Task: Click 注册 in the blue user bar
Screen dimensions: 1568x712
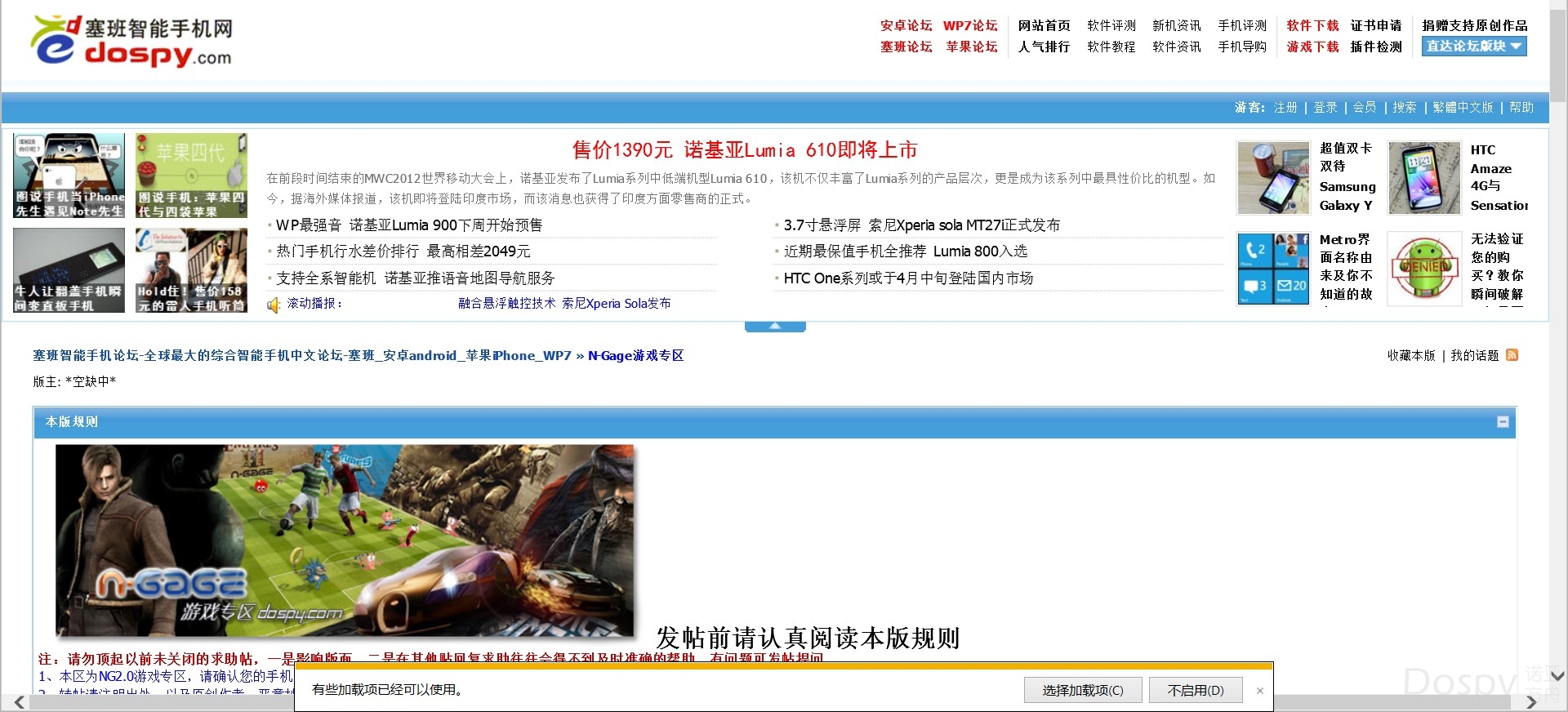Action: tap(1285, 107)
